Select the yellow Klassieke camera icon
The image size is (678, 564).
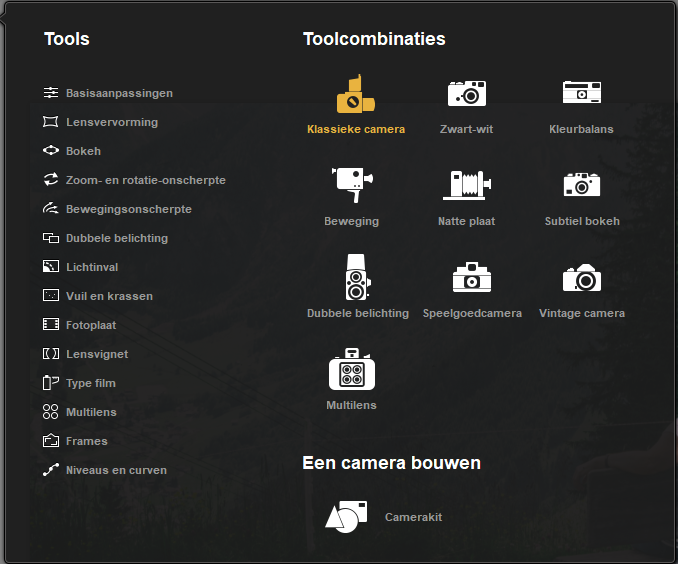point(356,94)
